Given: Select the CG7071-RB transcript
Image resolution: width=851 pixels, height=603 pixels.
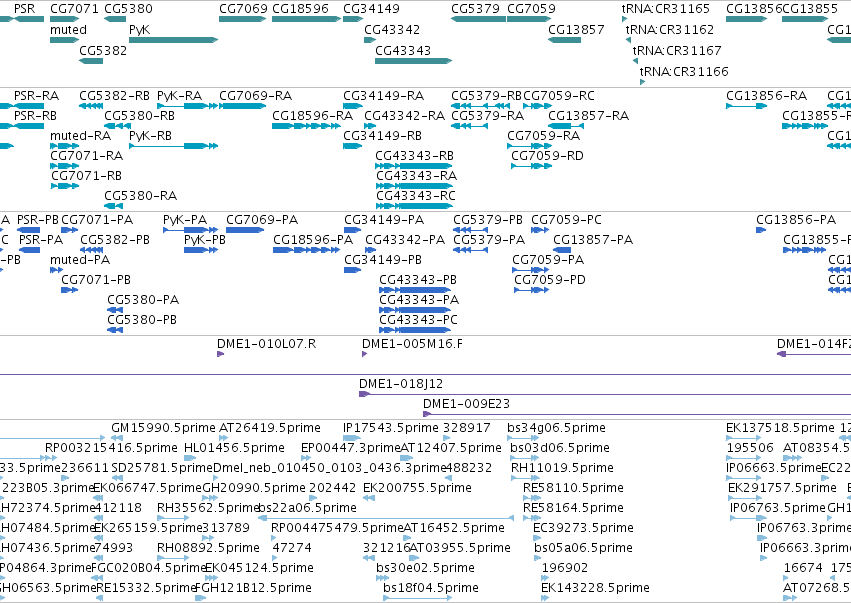Looking at the screenshot, I should click(65, 186).
